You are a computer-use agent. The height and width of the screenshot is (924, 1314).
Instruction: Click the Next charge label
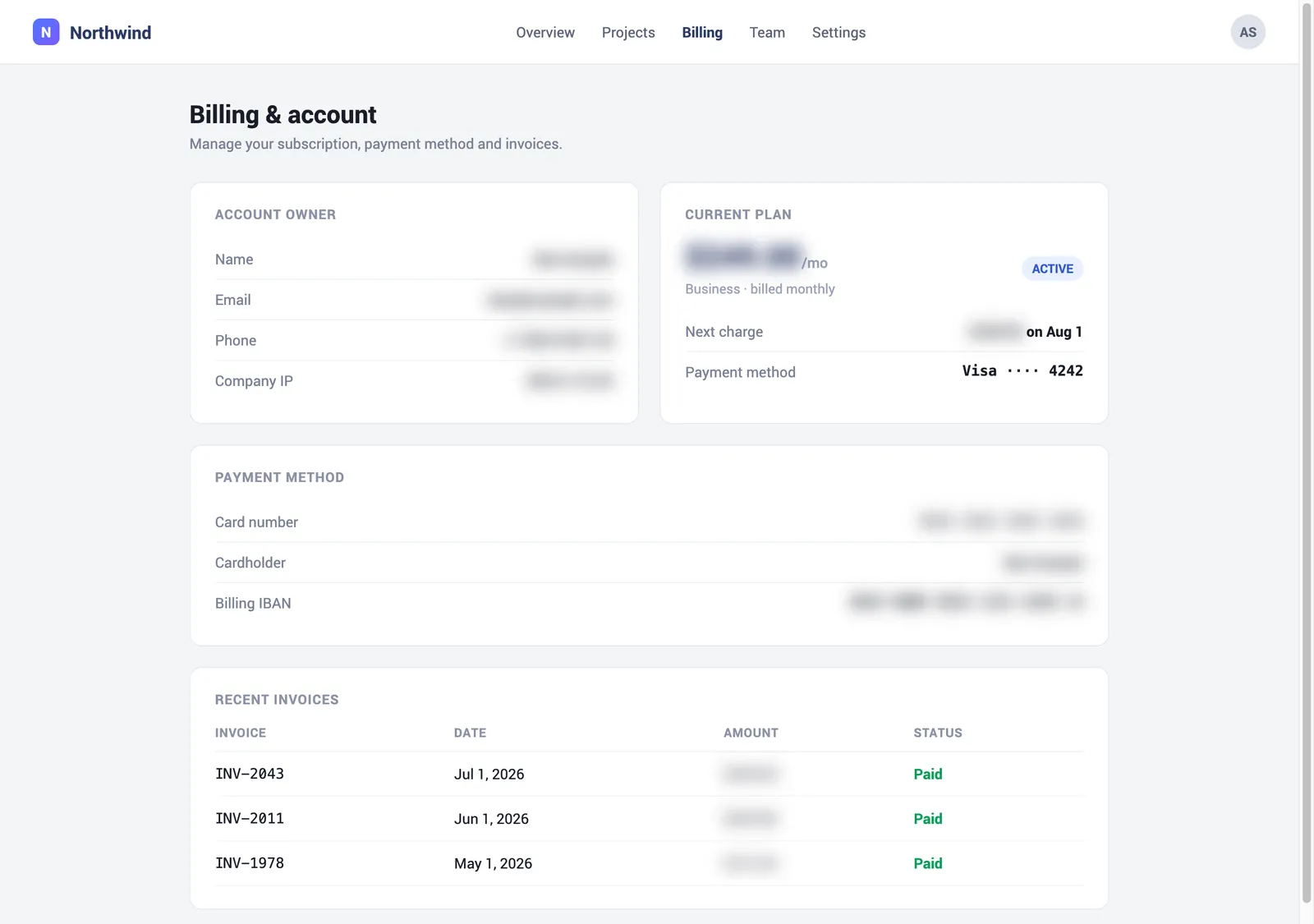pyautogui.click(x=724, y=332)
